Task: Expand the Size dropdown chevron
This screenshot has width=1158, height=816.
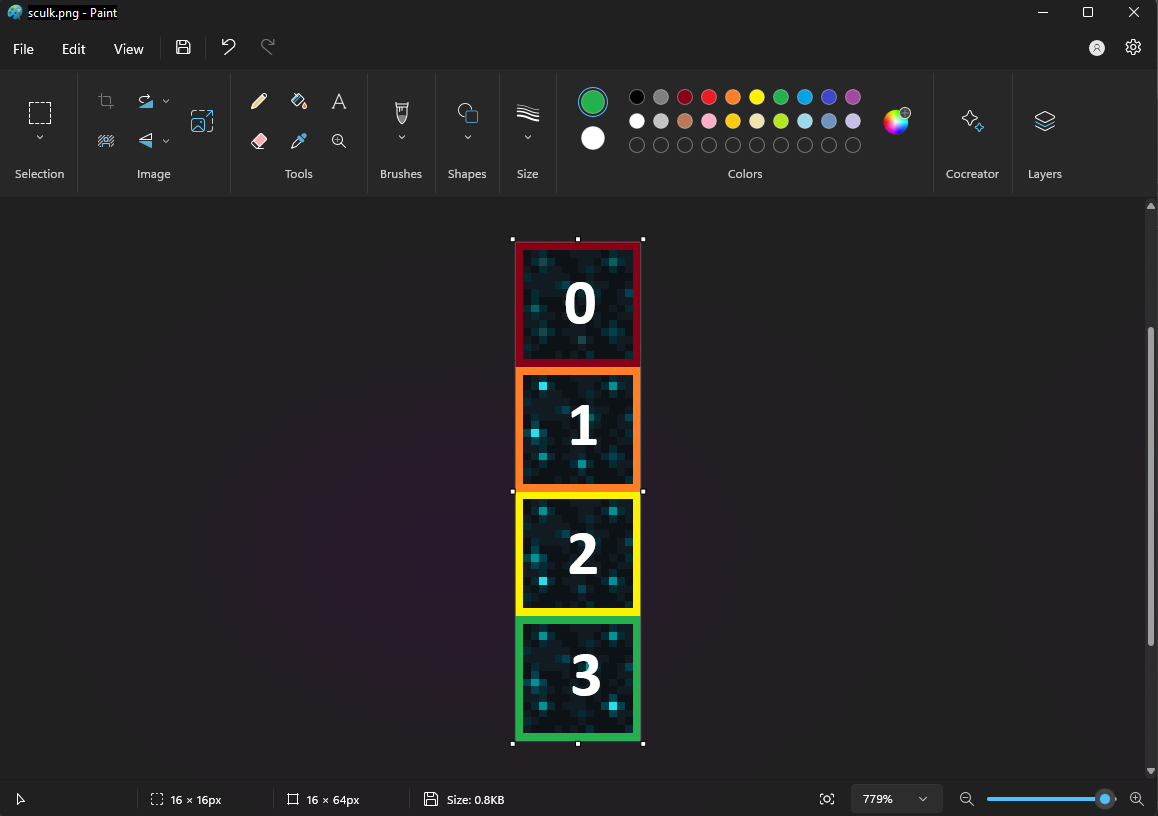Action: [527, 137]
